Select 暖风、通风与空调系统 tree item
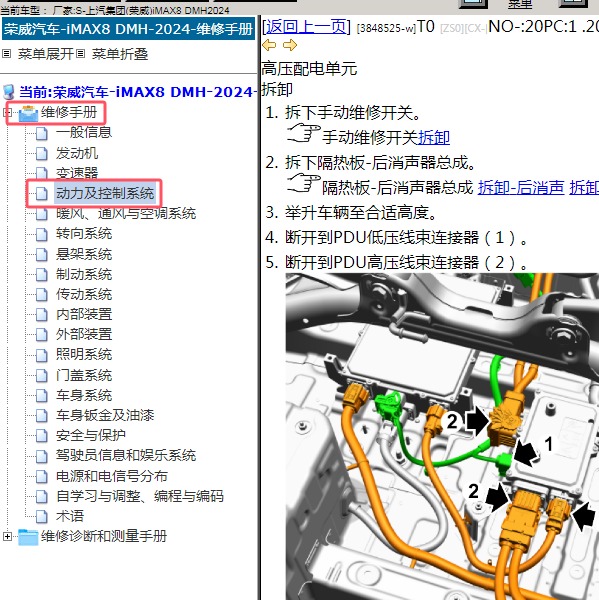The height and width of the screenshot is (600, 599). 126,214
